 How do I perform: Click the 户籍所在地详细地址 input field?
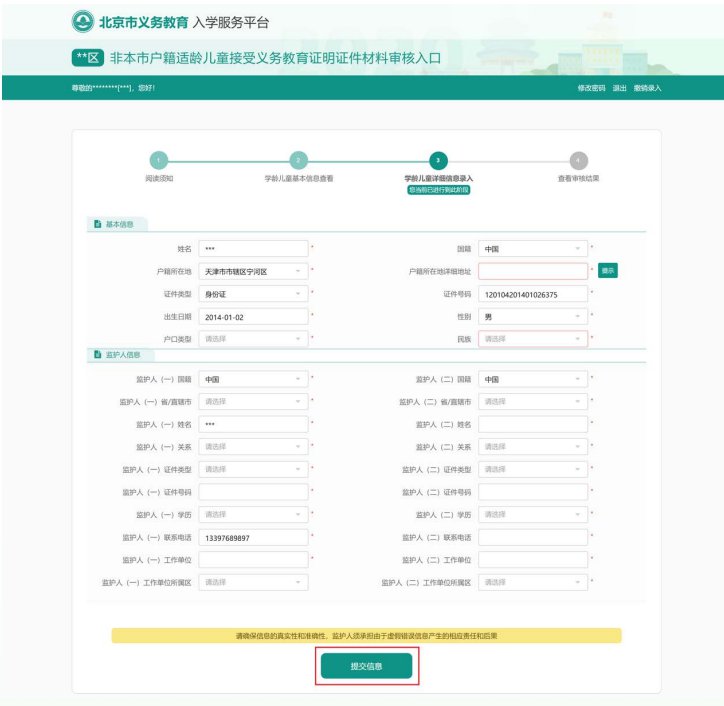click(x=533, y=272)
